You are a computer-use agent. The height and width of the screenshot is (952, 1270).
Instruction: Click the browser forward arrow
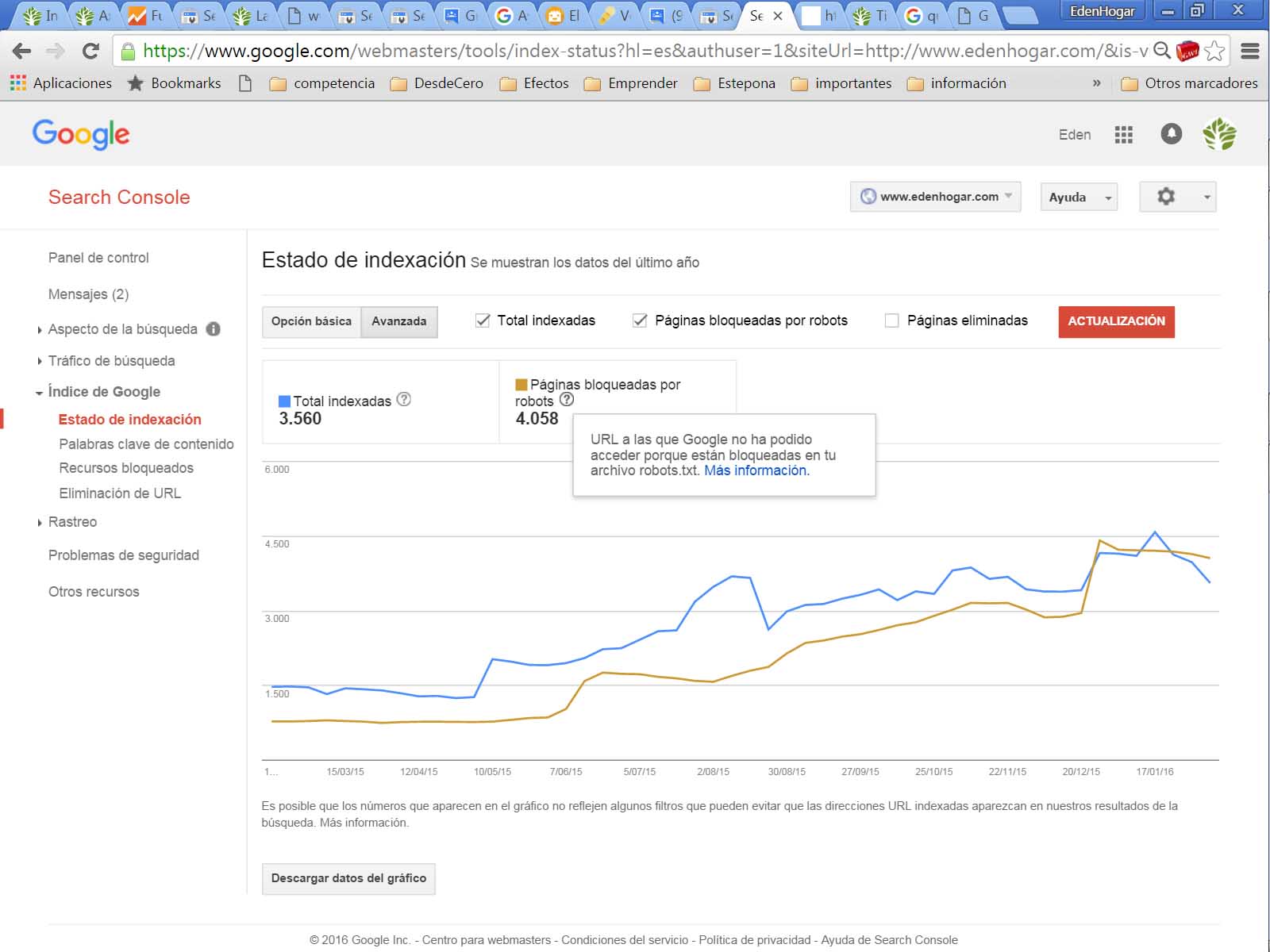click(55, 52)
